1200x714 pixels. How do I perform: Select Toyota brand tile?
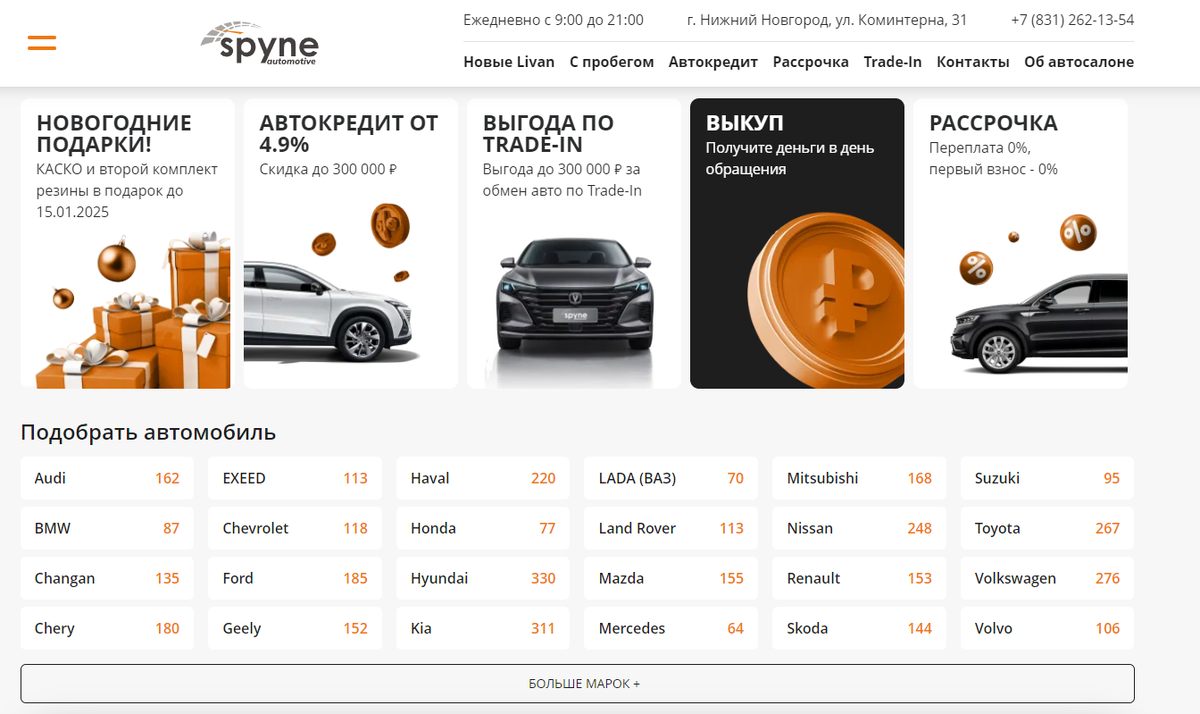click(1047, 528)
